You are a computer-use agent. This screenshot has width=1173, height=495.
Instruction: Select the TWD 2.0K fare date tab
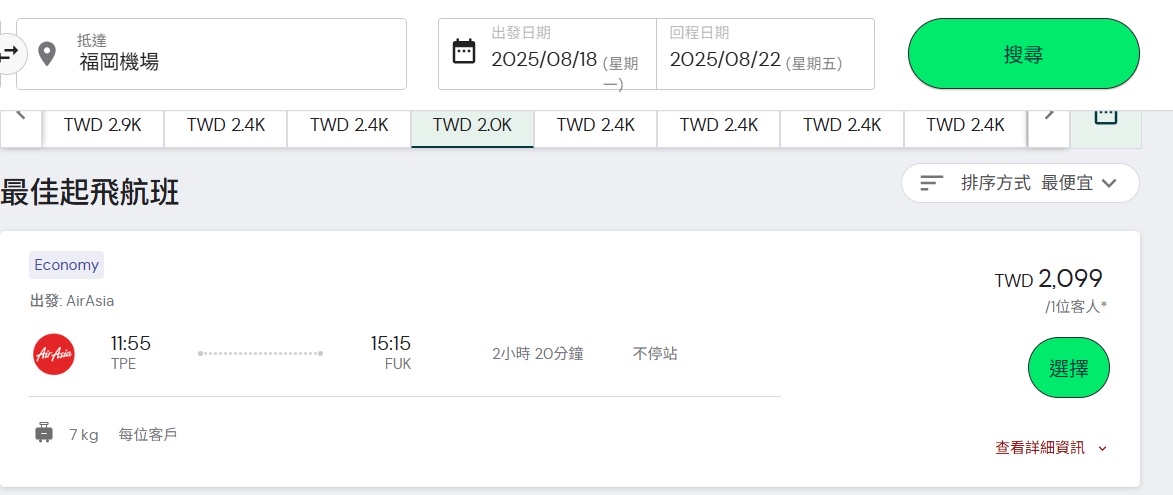click(x=472, y=125)
